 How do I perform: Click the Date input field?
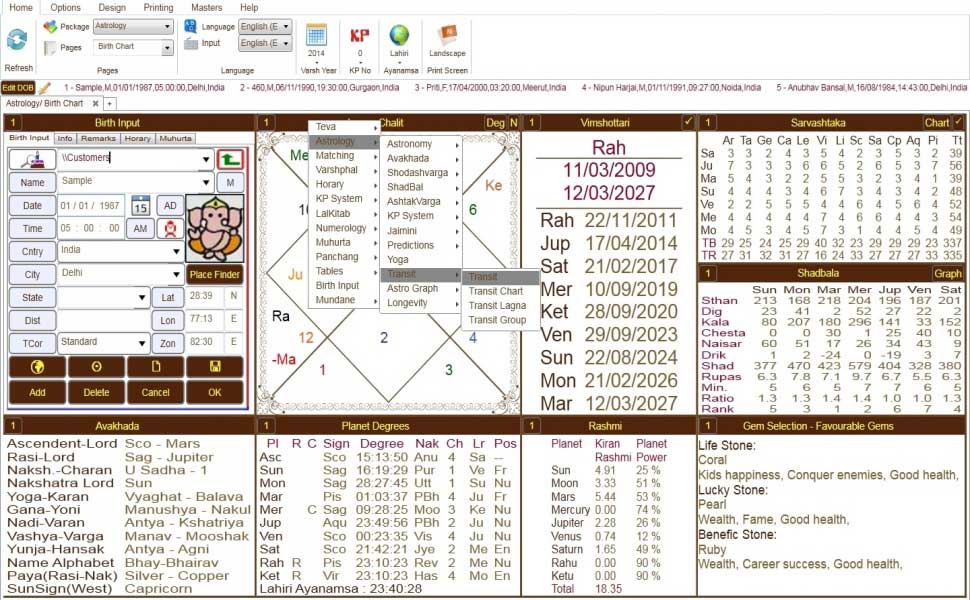click(90, 205)
